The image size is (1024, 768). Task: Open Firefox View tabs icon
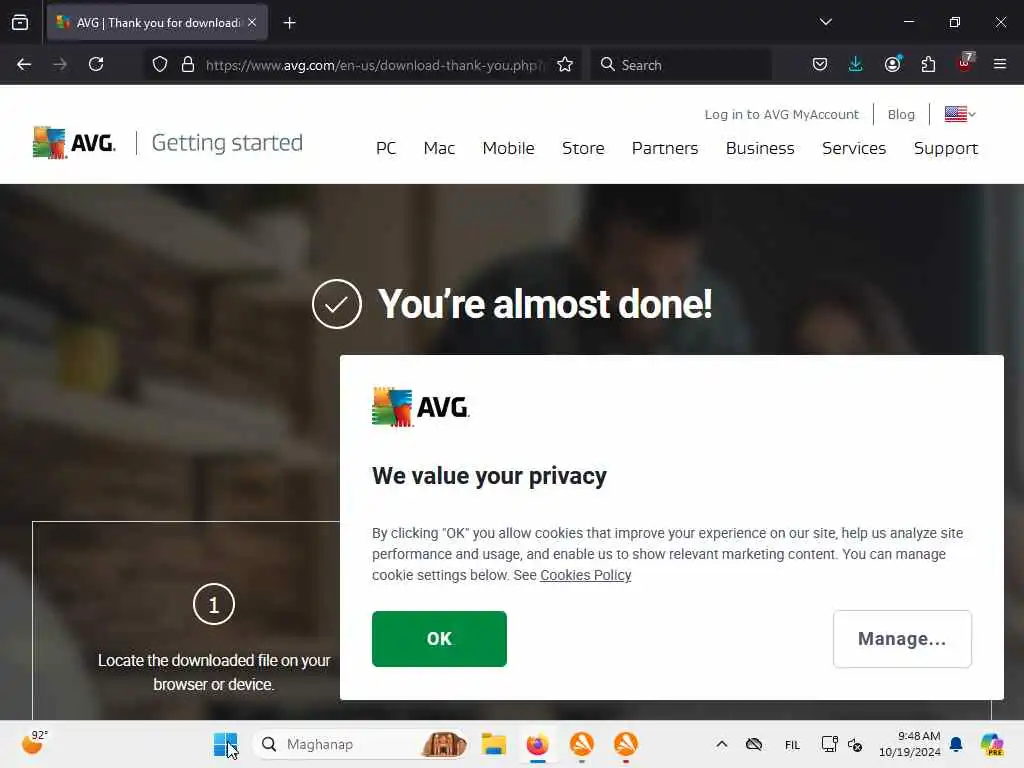(20, 23)
